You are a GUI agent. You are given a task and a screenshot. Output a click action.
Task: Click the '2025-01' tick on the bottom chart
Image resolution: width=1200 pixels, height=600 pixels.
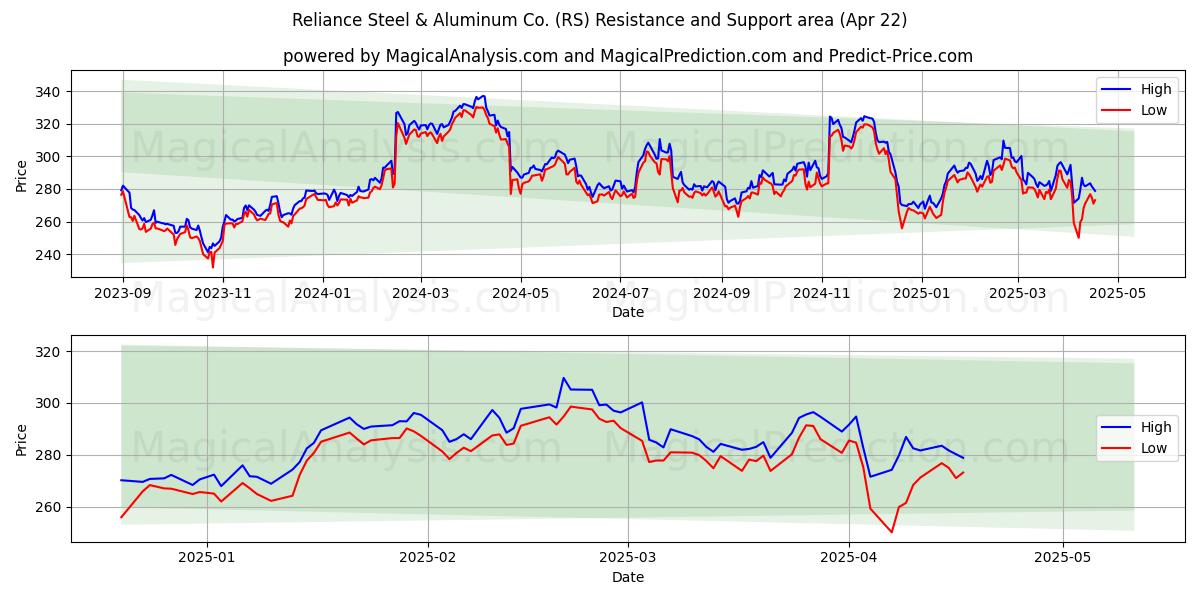point(207,558)
